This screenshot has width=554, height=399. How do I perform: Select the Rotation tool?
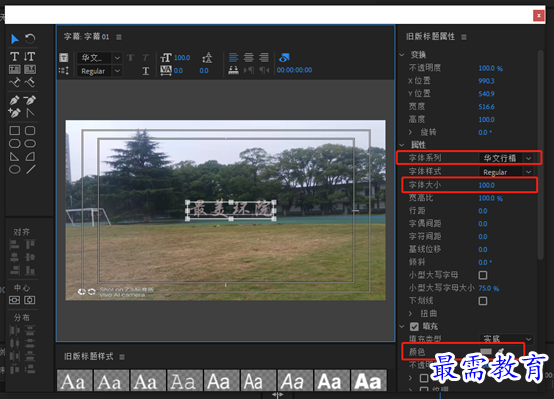point(30,38)
